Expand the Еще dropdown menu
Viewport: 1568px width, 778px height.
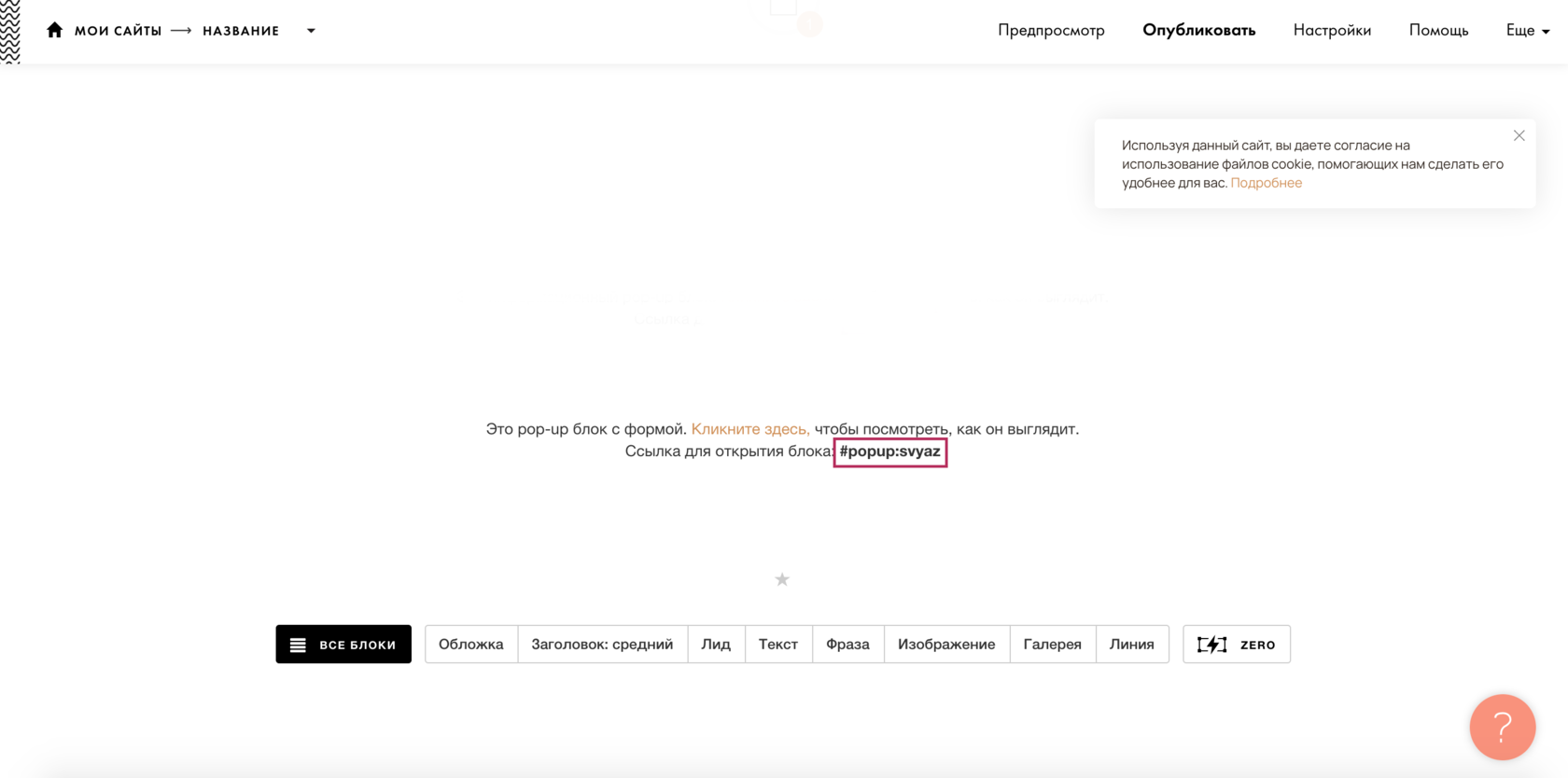coord(1528,30)
